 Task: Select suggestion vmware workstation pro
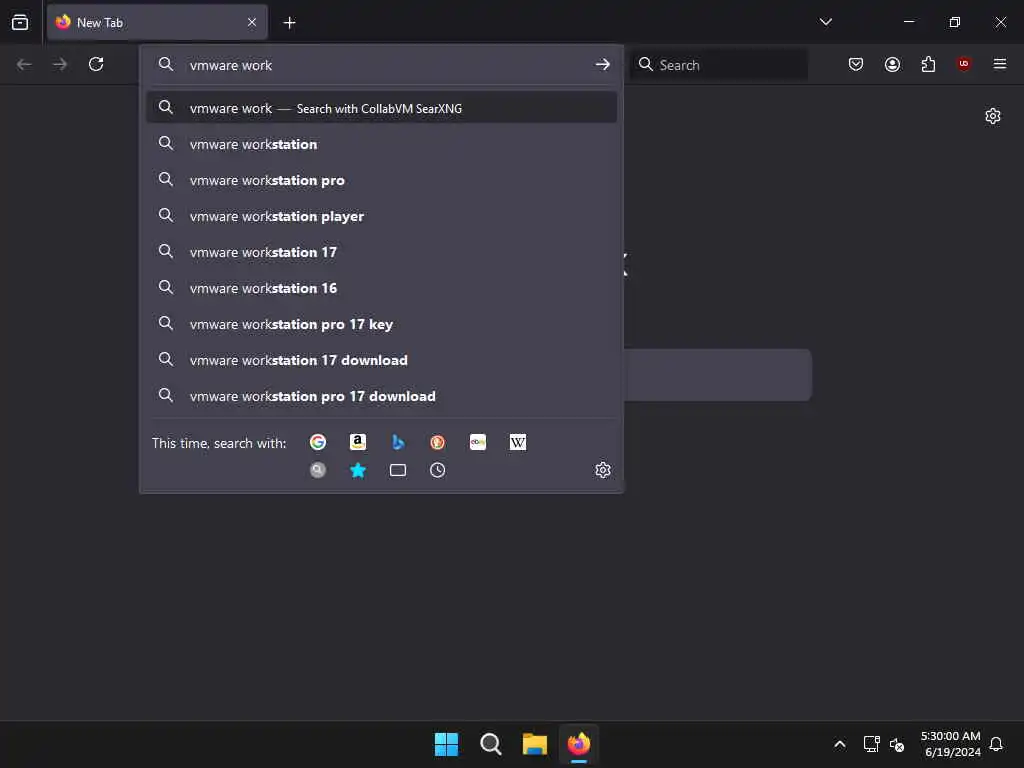tap(381, 180)
